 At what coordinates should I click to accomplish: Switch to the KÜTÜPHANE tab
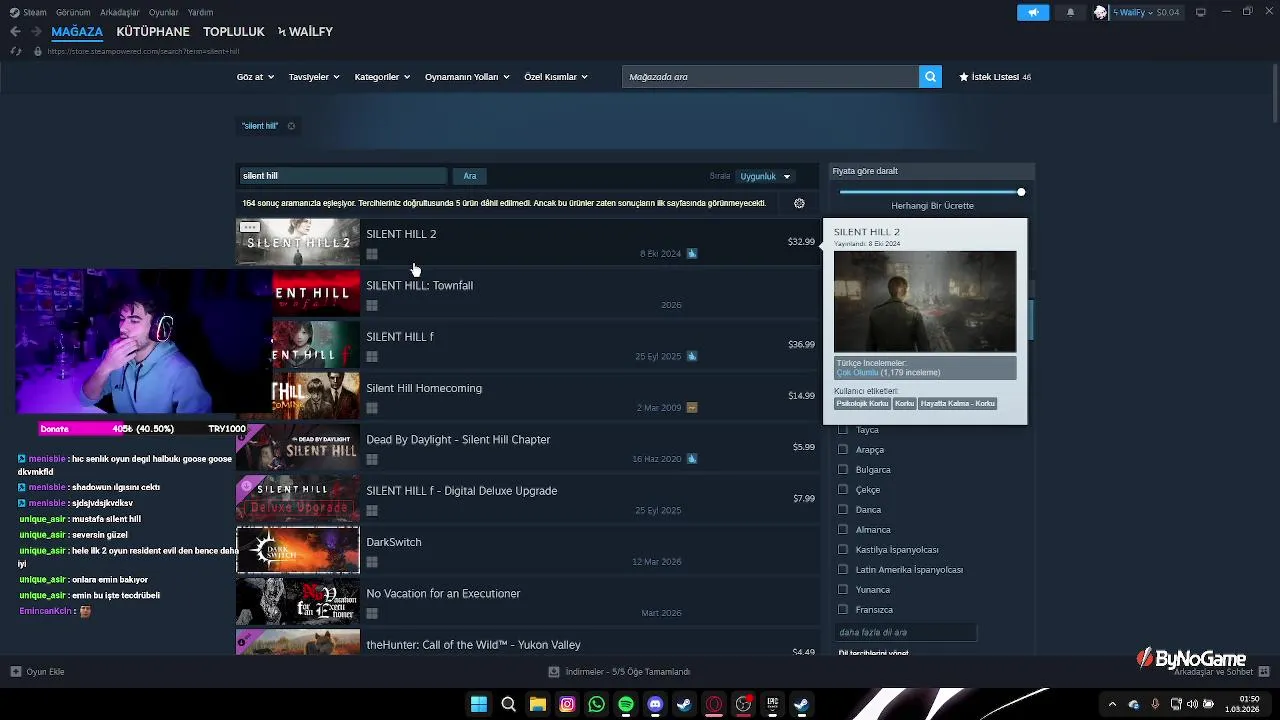(x=153, y=32)
